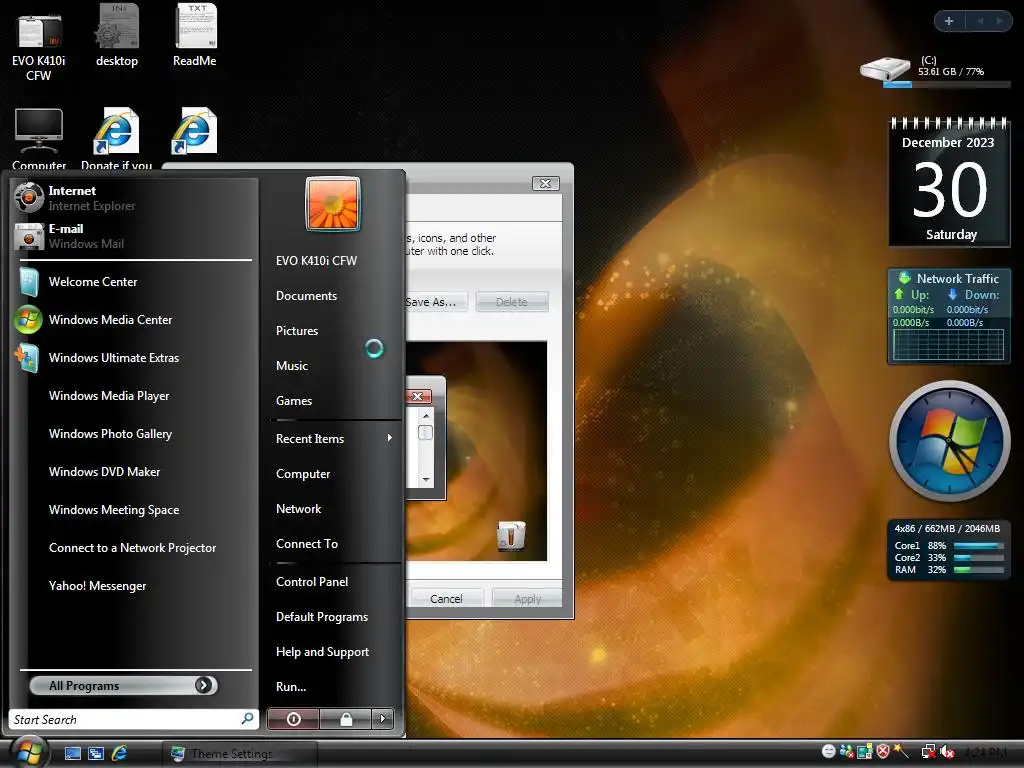The image size is (1024, 768).
Task: Open EVO K410i CFW user folder
Action: (316, 261)
